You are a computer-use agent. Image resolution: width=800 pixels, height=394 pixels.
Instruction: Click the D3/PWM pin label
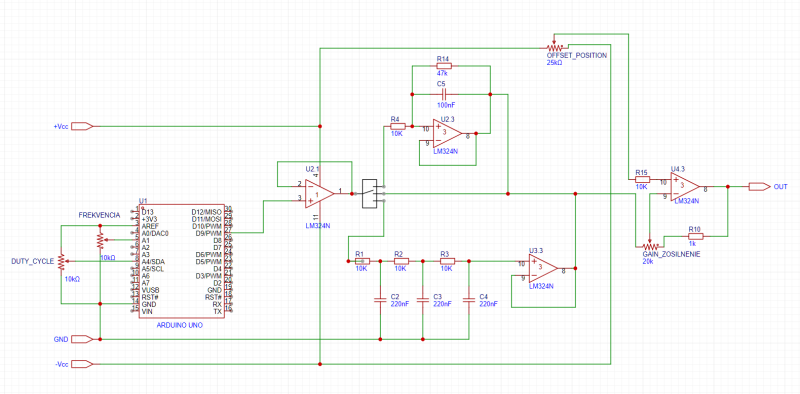[208, 276]
